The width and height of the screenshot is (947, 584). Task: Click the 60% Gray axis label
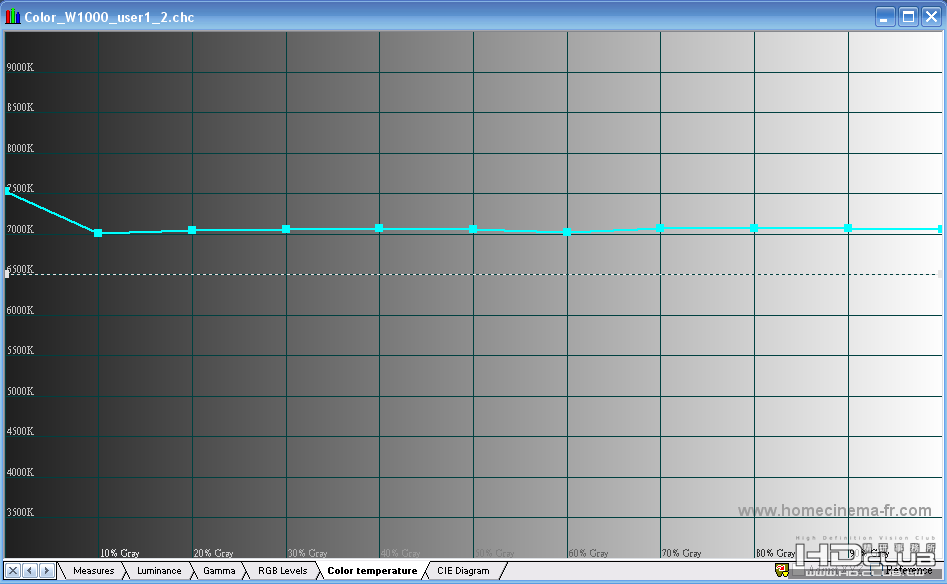point(588,553)
